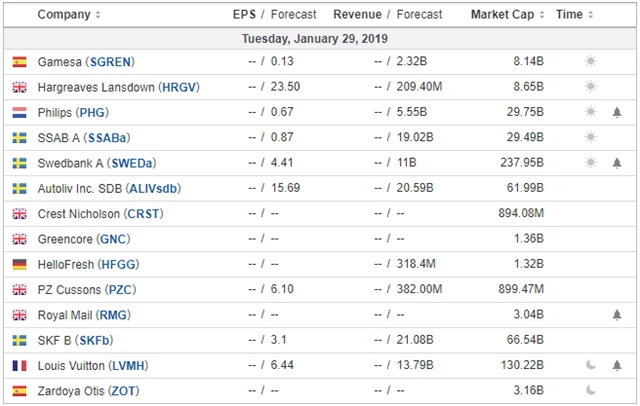Viewport: 640px width, 406px height.
Task: Click the sun icon for Hargreaves Lansdown
Action: [x=591, y=87]
